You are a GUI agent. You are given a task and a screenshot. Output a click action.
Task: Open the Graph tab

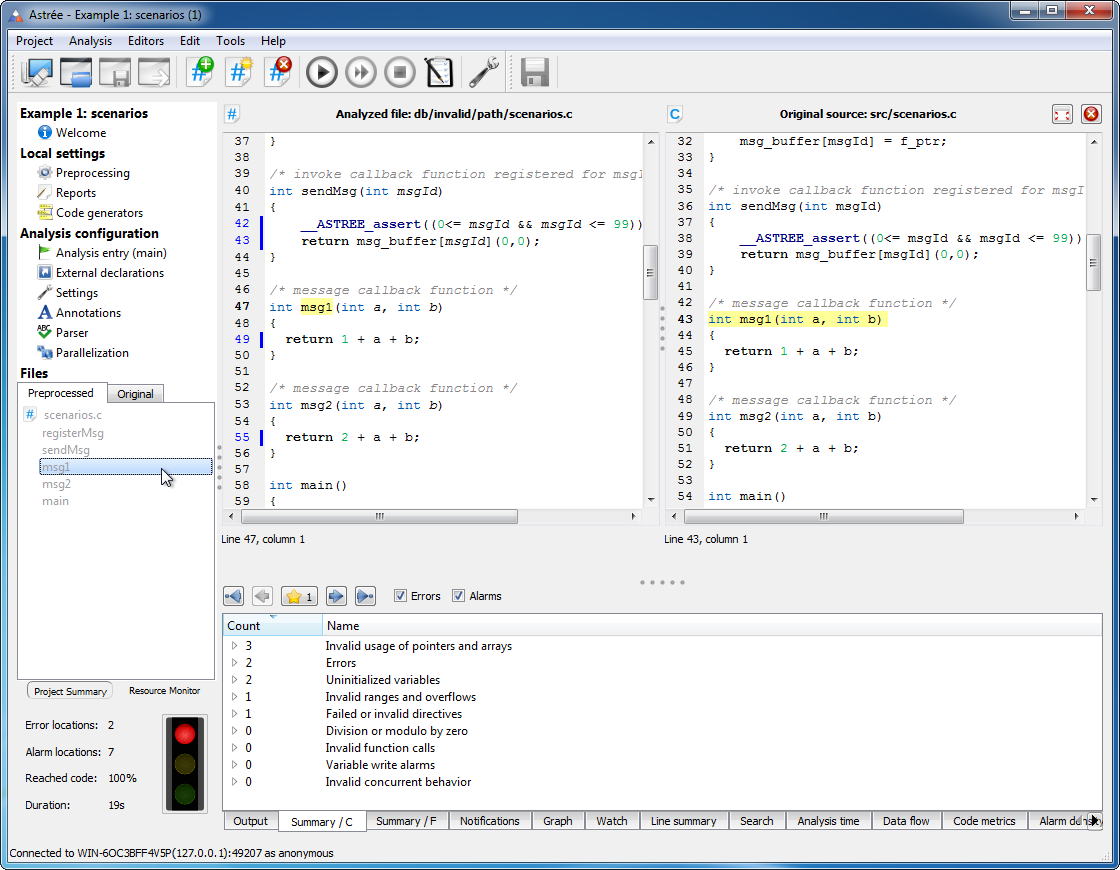(x=557, y=821)
